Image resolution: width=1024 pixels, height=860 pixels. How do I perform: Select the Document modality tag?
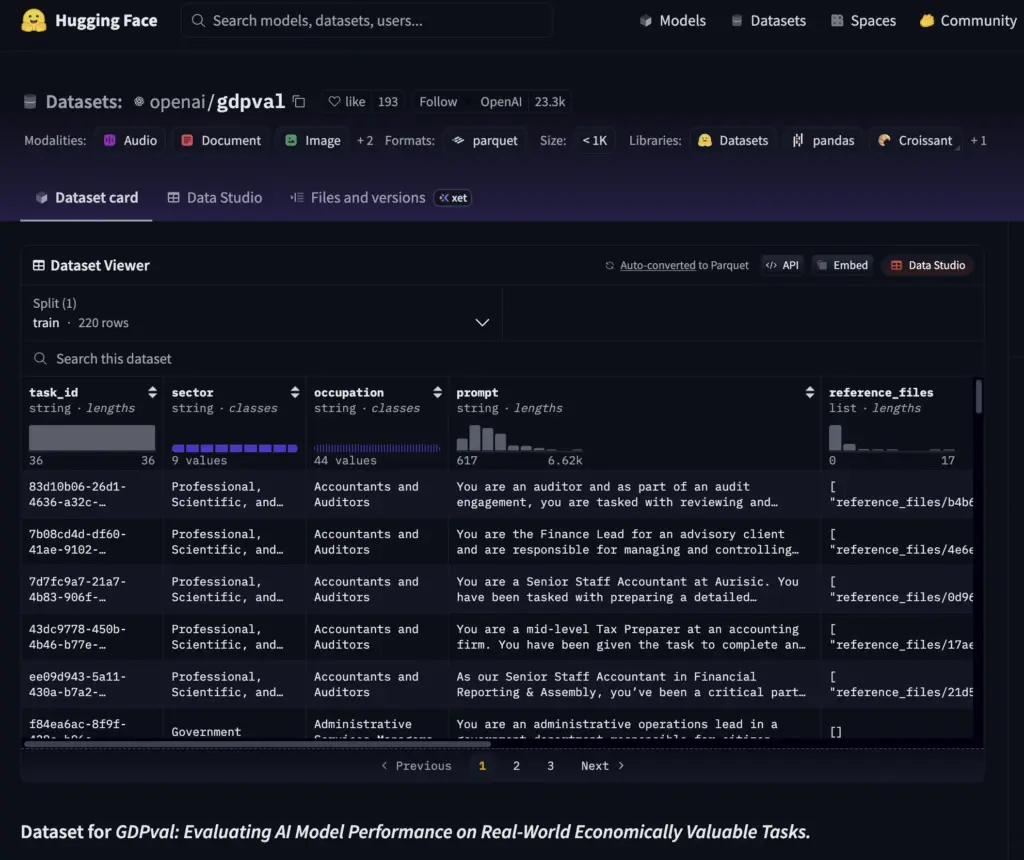pyautogui.click(x=221, y=141)
